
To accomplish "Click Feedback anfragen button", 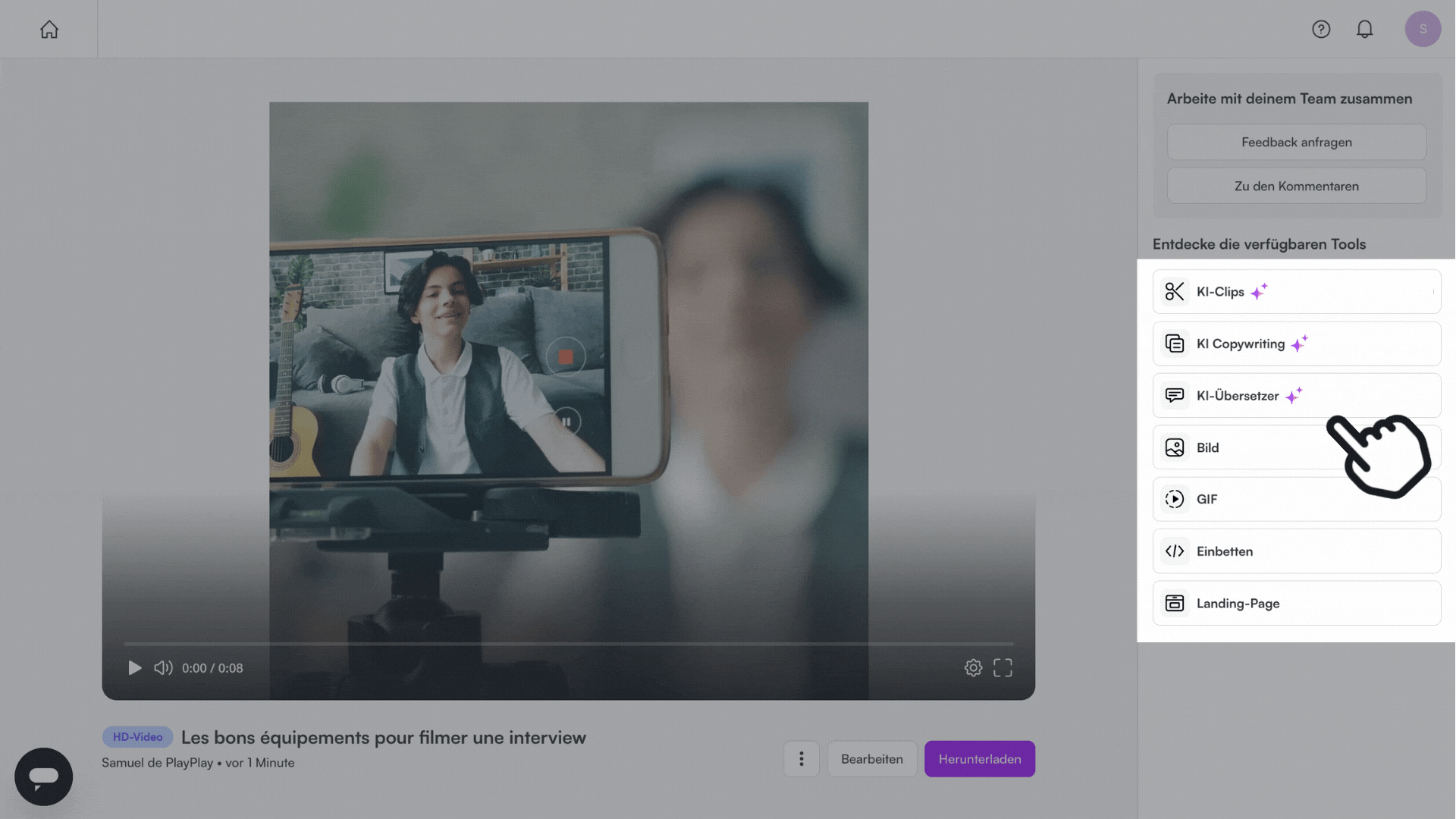I will 1297,142.
